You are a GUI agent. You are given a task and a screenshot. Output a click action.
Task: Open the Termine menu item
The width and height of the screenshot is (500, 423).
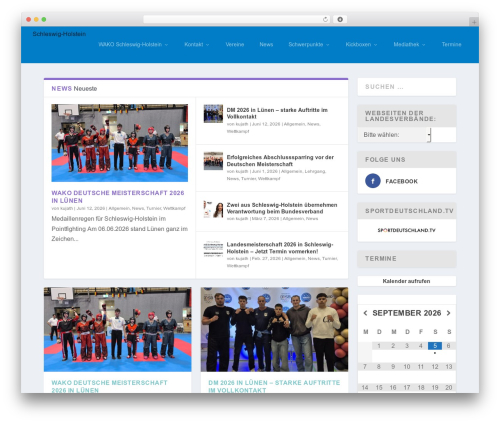(451, 44)
